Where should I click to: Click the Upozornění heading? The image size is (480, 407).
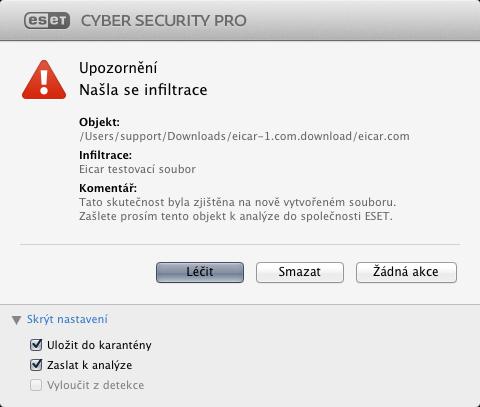coord(118,68)
